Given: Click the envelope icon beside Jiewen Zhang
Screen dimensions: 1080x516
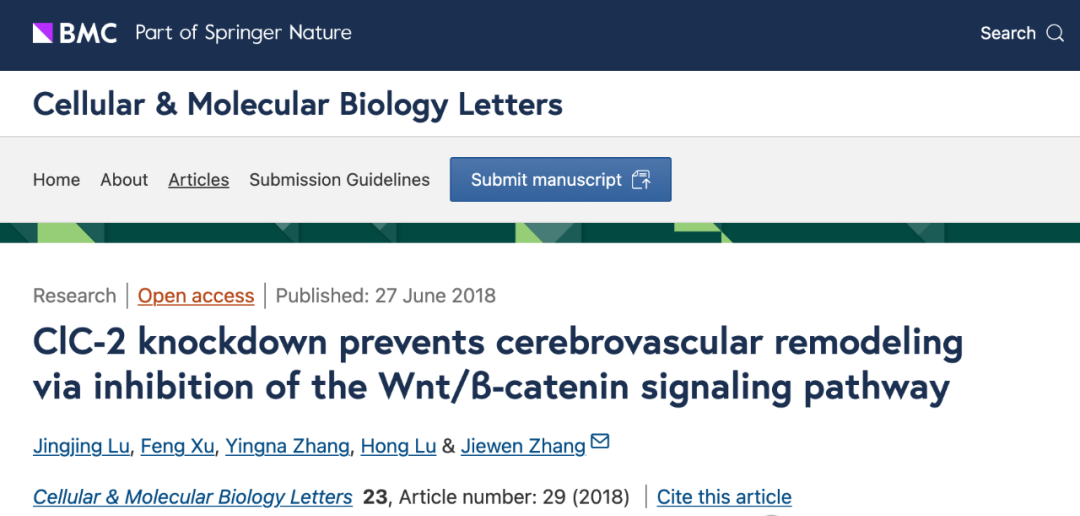Looking at the screenshot, I should click(x=600, y=441).
